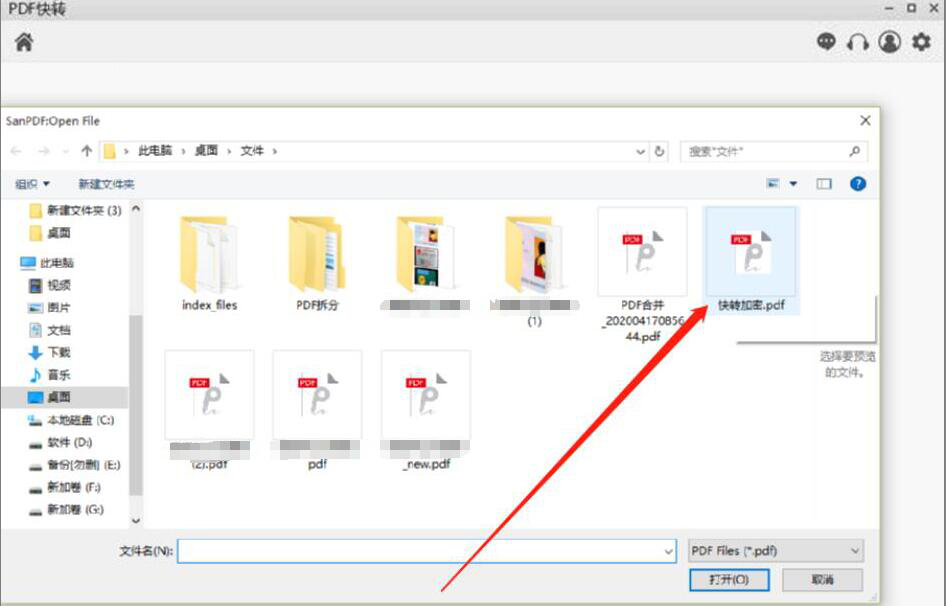Open the blue help icon
Screen dimensions: 946x606
click(x=857, y=183)
